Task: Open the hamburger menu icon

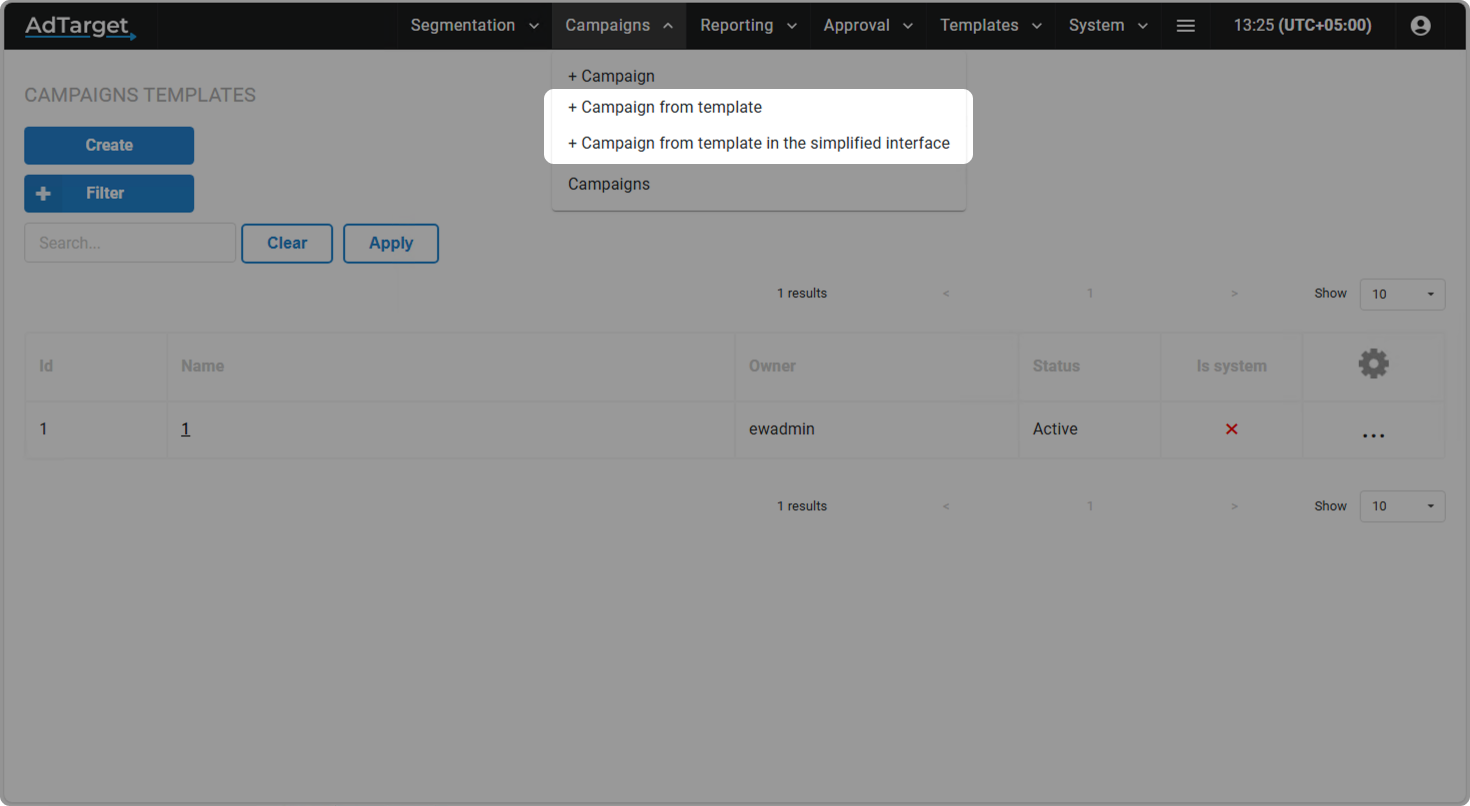Action: 1185,26
